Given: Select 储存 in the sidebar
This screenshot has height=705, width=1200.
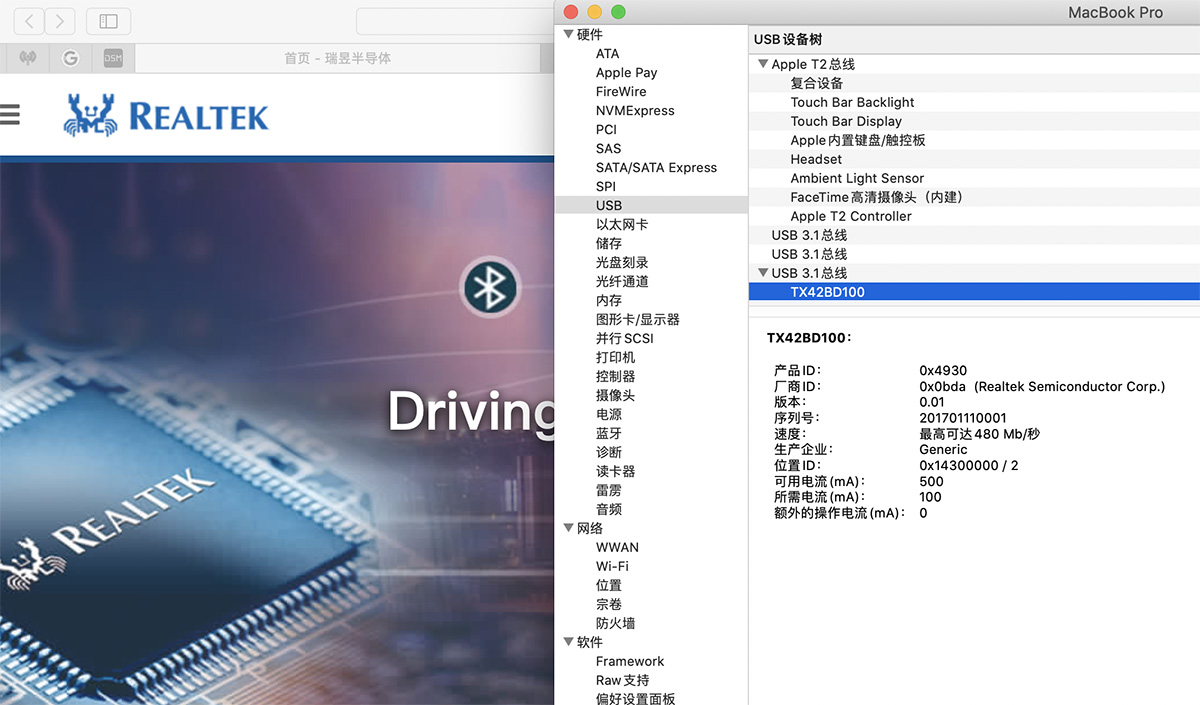Looking at the screenshot, I should point(608,244).
